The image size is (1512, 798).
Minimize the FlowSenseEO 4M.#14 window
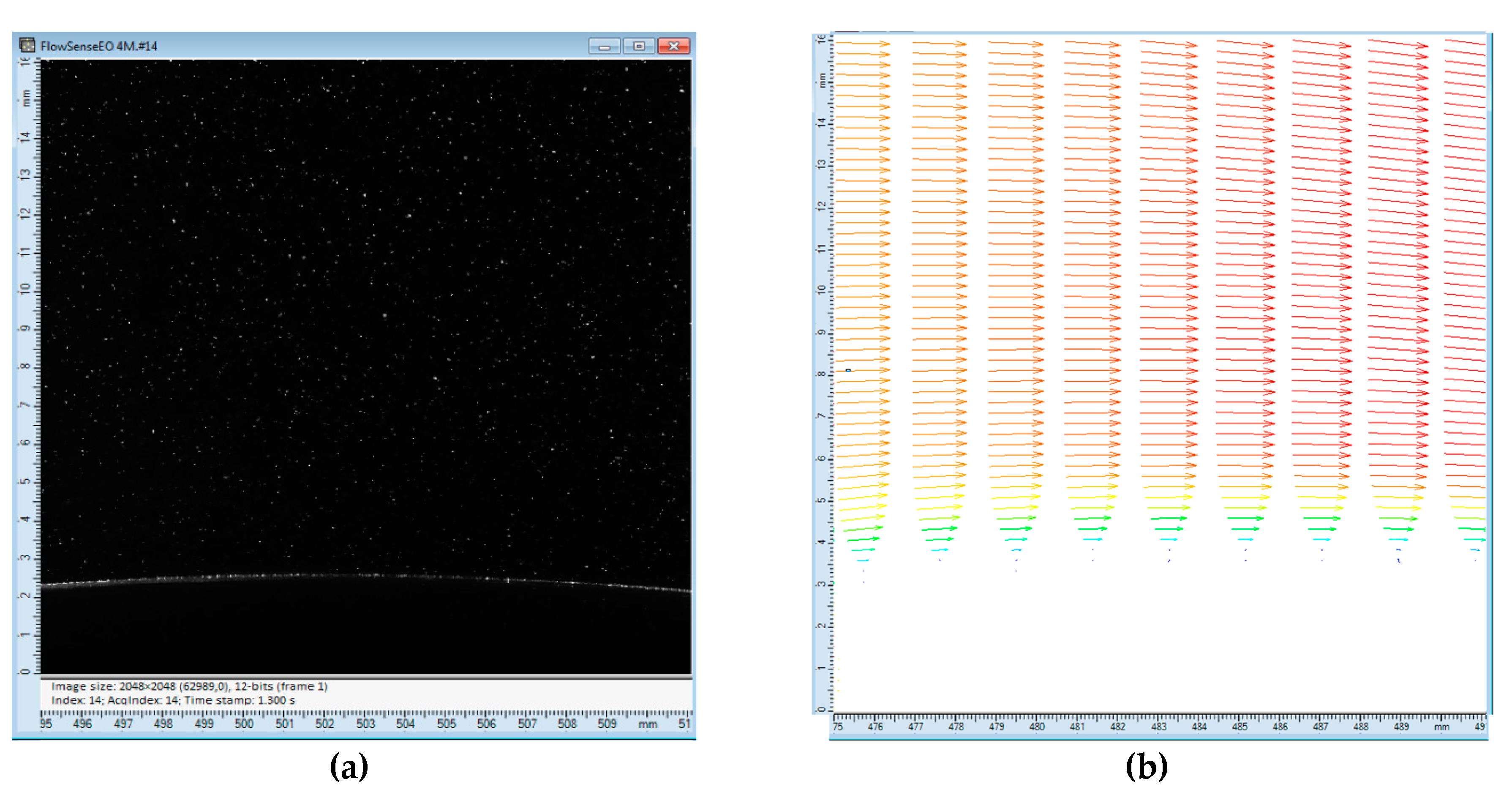[x=604, y=46]
